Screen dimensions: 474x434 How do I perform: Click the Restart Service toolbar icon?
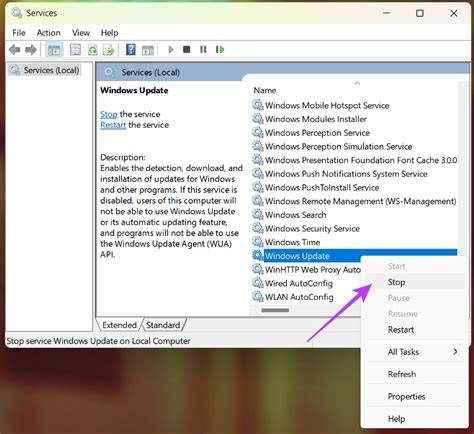tap(220, 50)
